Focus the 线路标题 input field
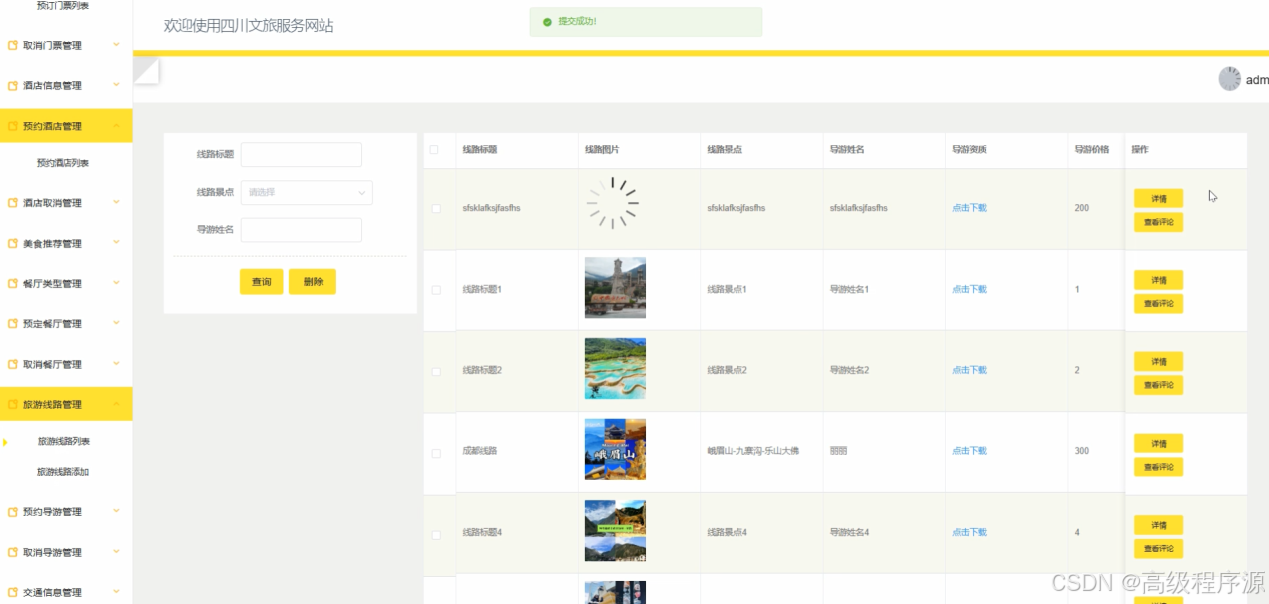The image size is (1269, 604). [x=301, y=155]
